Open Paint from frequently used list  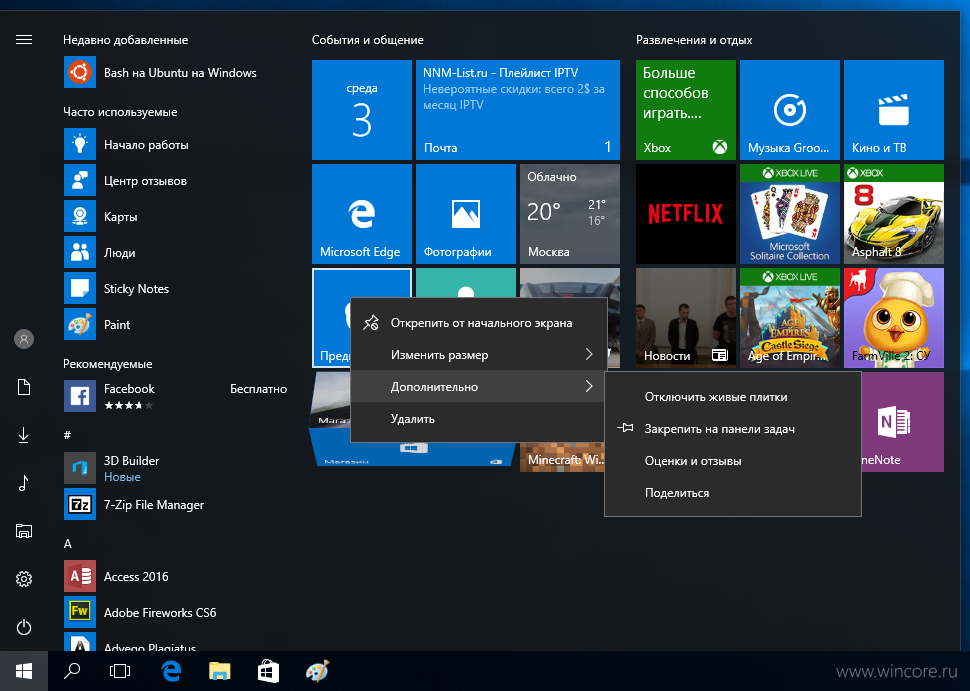[x=175, y=324]
